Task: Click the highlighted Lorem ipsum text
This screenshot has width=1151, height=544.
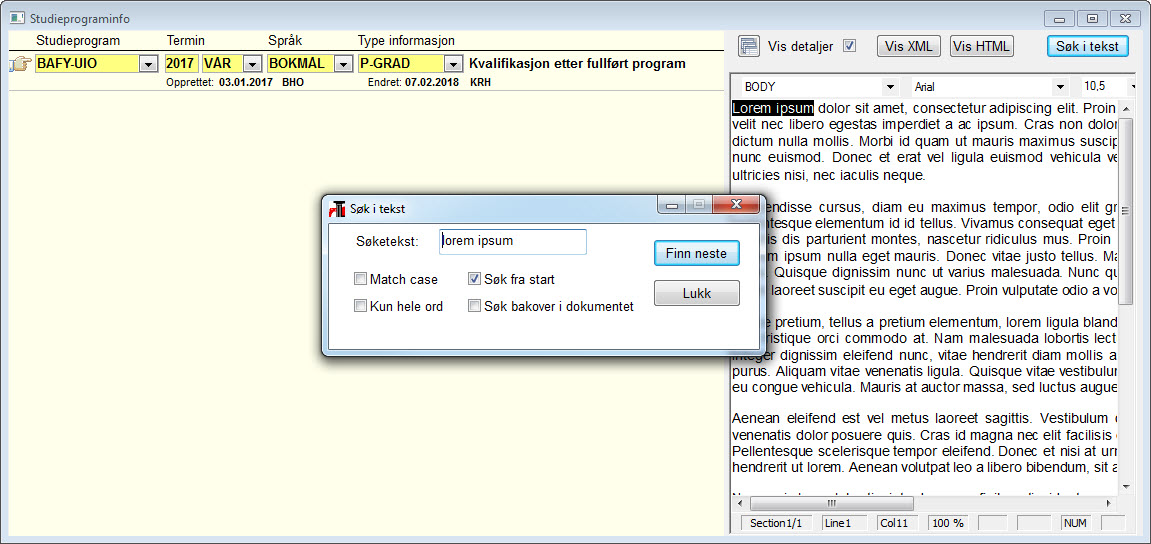Action: [773, 109]
